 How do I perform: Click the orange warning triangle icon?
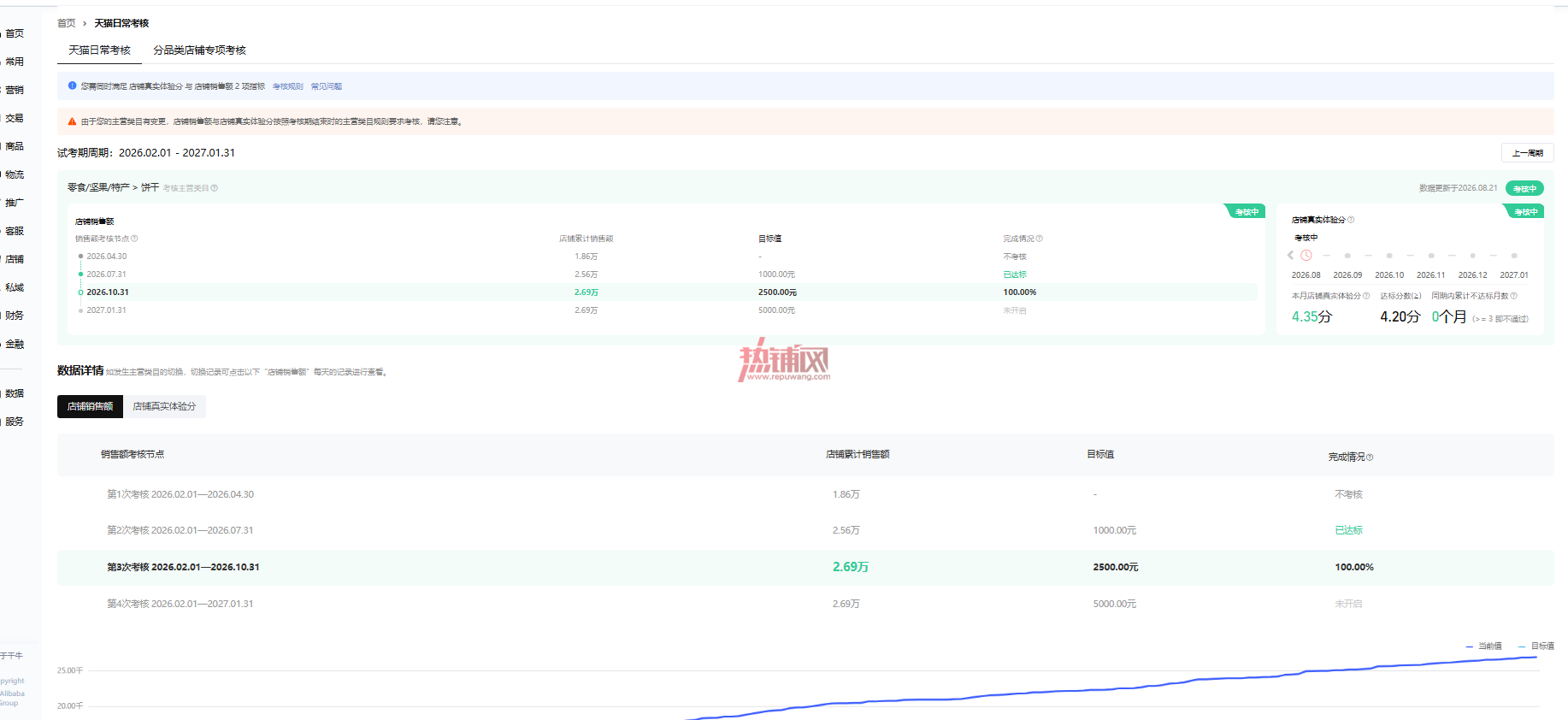click(72, 121)
